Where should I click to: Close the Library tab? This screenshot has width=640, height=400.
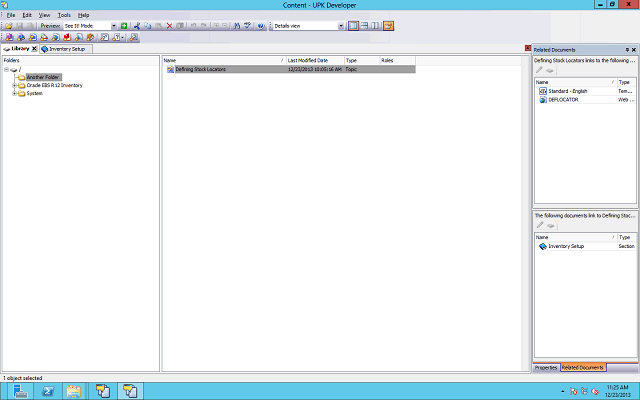(34, 49)
